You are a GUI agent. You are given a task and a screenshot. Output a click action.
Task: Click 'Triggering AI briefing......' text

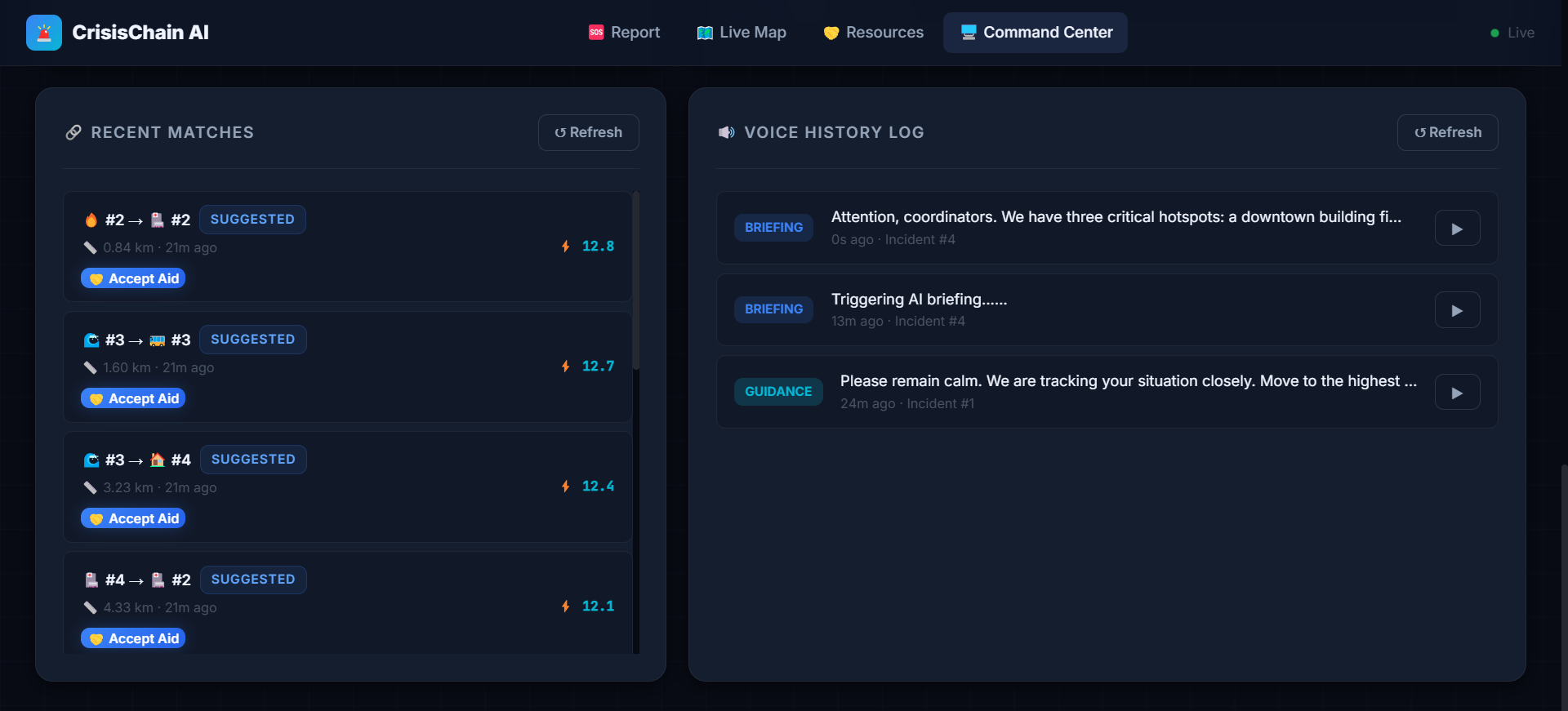point(919,300)
